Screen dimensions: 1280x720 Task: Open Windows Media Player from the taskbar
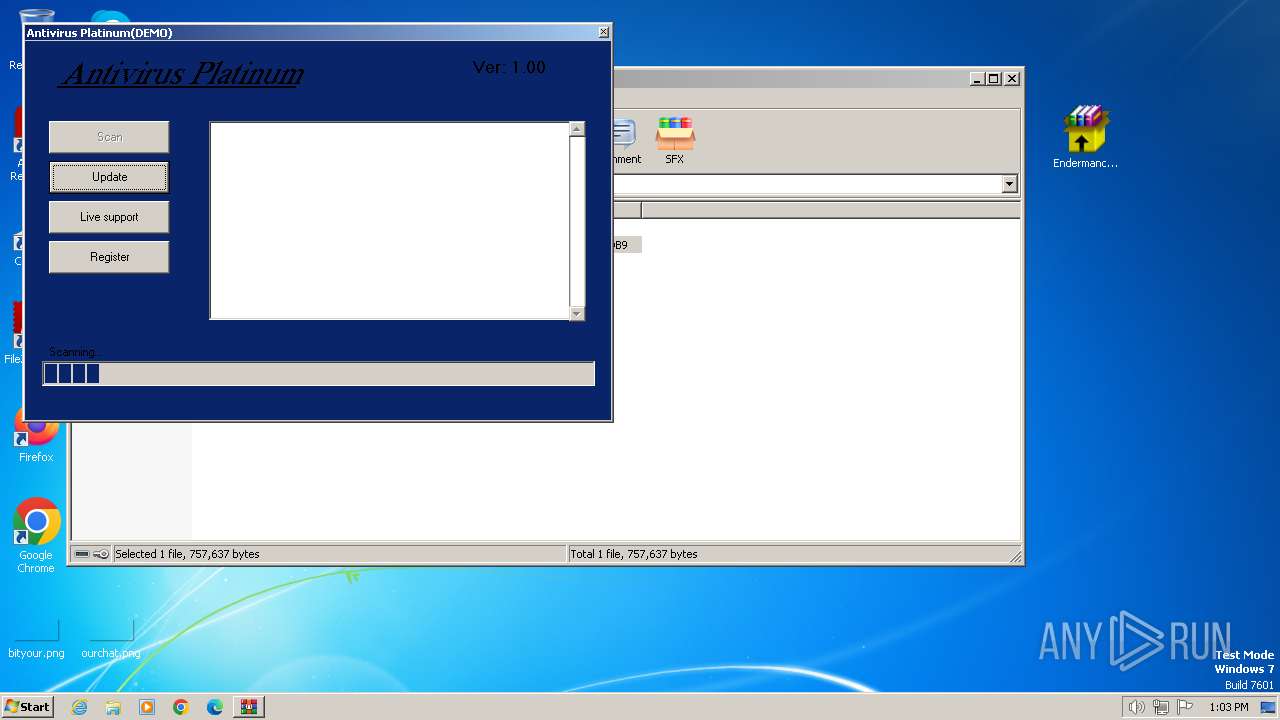click(147, 707)
